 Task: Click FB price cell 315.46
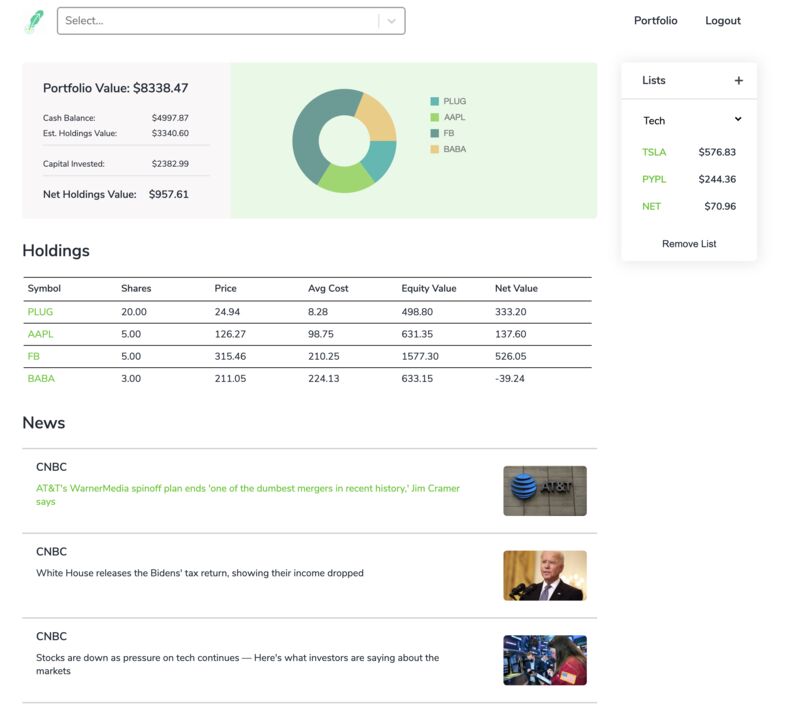point(230,356)
